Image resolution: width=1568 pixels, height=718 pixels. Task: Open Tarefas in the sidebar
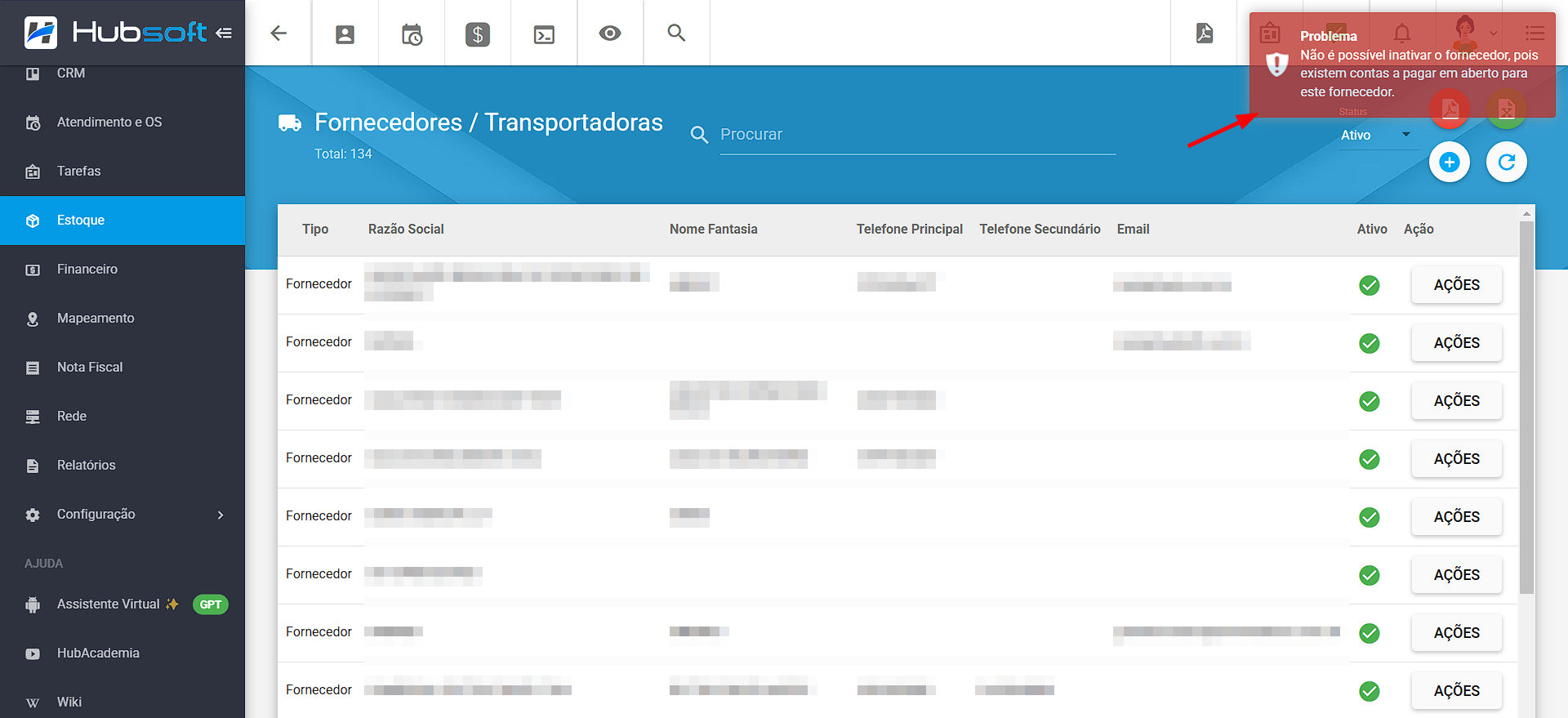coord(122,172)
